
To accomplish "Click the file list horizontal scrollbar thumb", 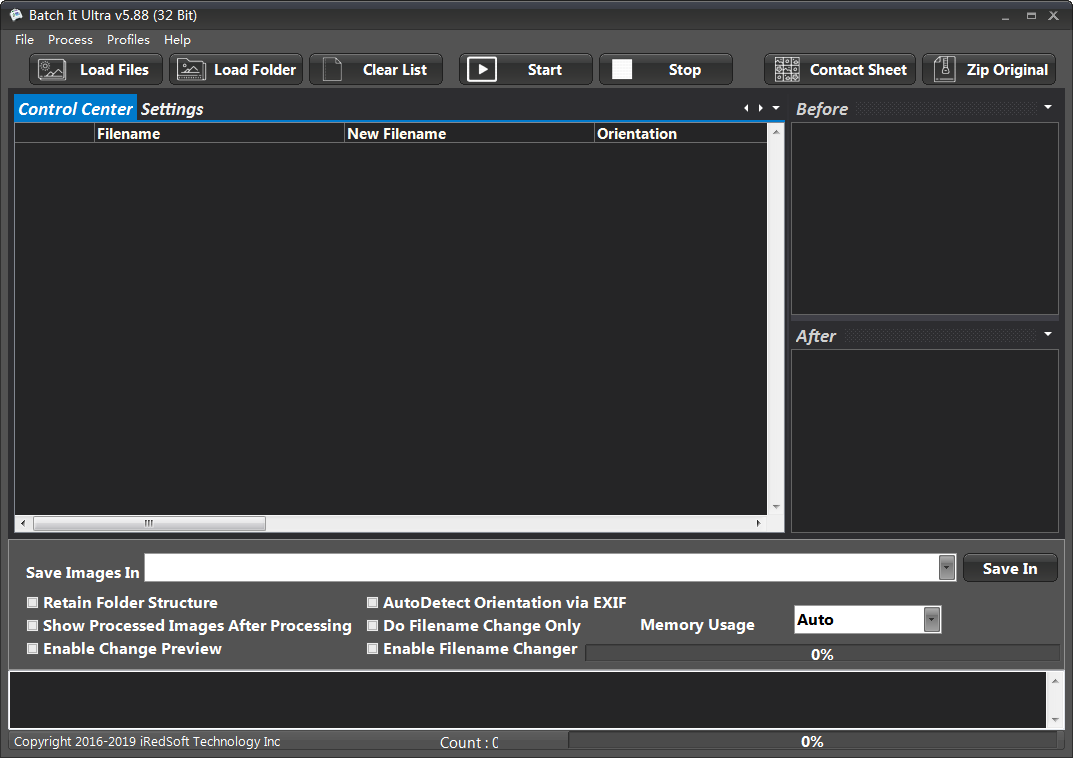I will (x=149, y=523).
